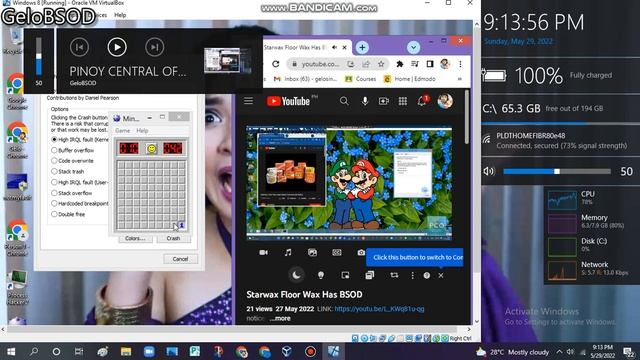Image resolution: width=640 pixels, height=360 pixels.
Task: Open Minesweeper Game menu
Action: tap(122, 131)
